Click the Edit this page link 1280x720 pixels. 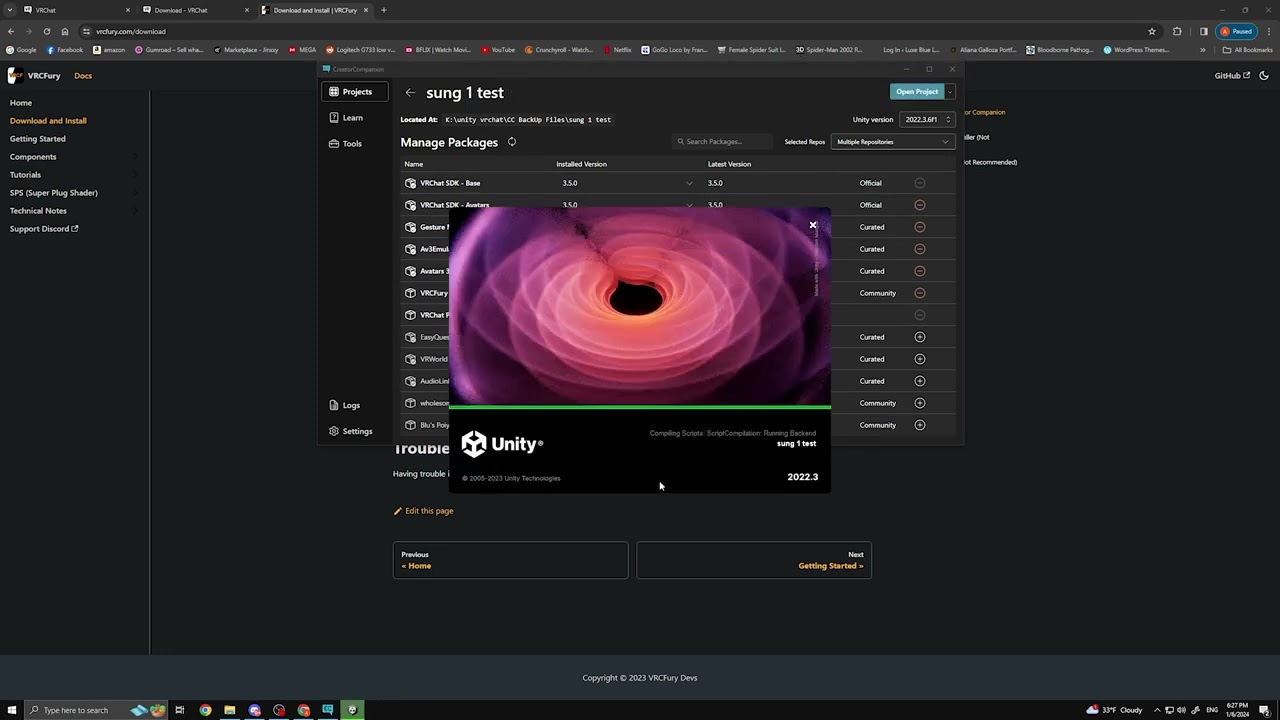[424, 511]
